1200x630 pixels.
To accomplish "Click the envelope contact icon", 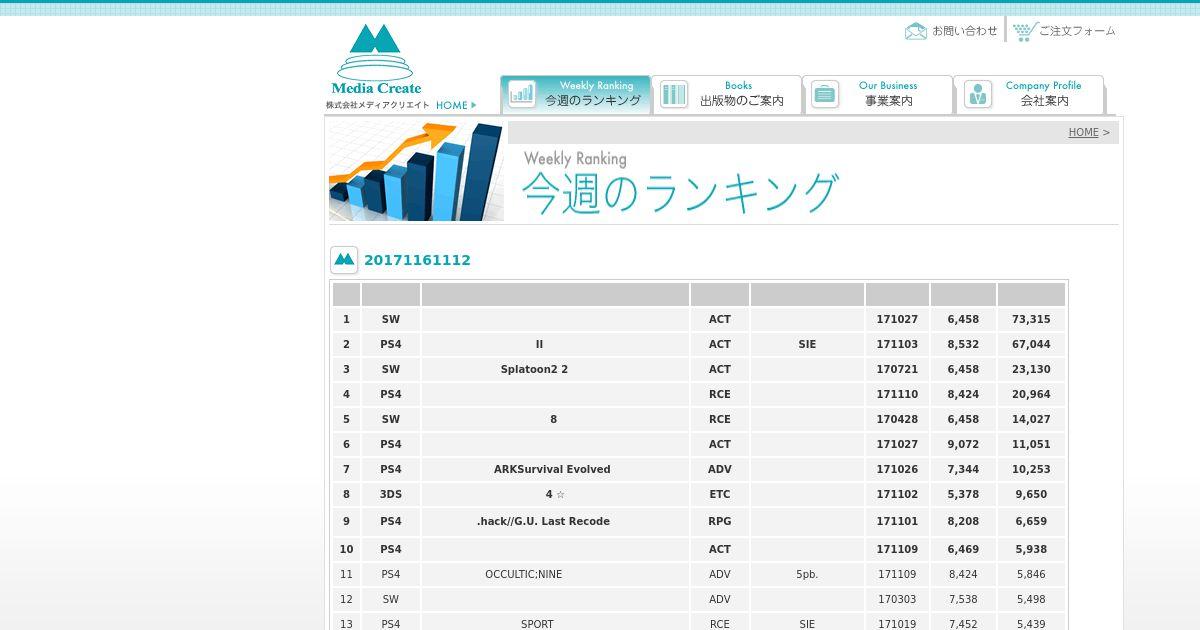I will point(916,31).
